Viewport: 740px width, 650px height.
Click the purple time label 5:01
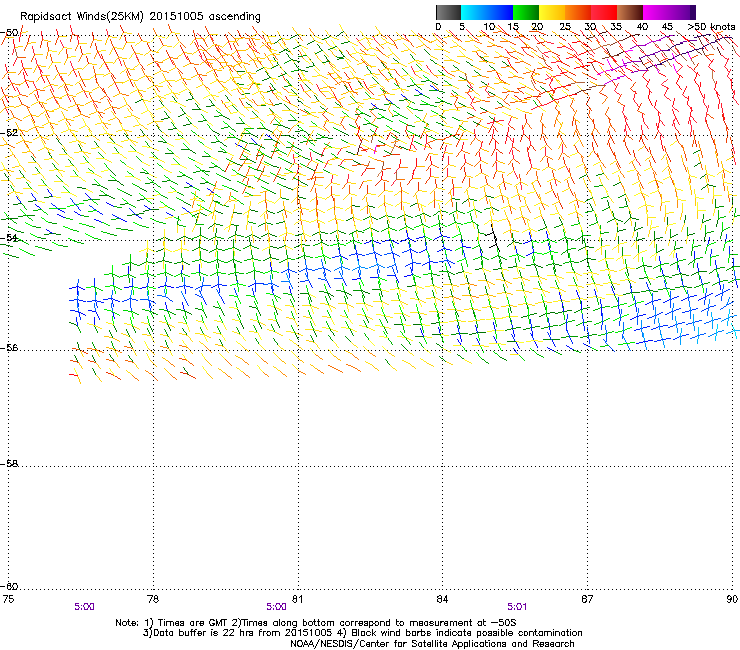[517, 607]
